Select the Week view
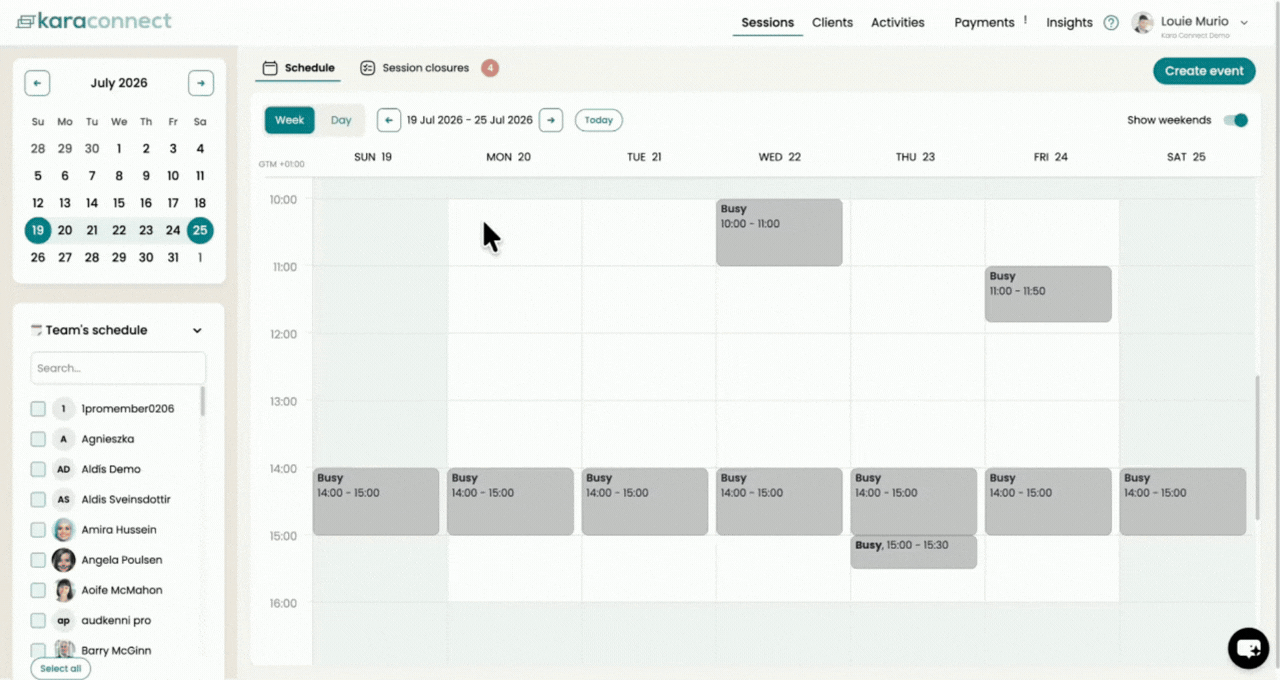Viewport: 1280px width, 680px height. 290,120
